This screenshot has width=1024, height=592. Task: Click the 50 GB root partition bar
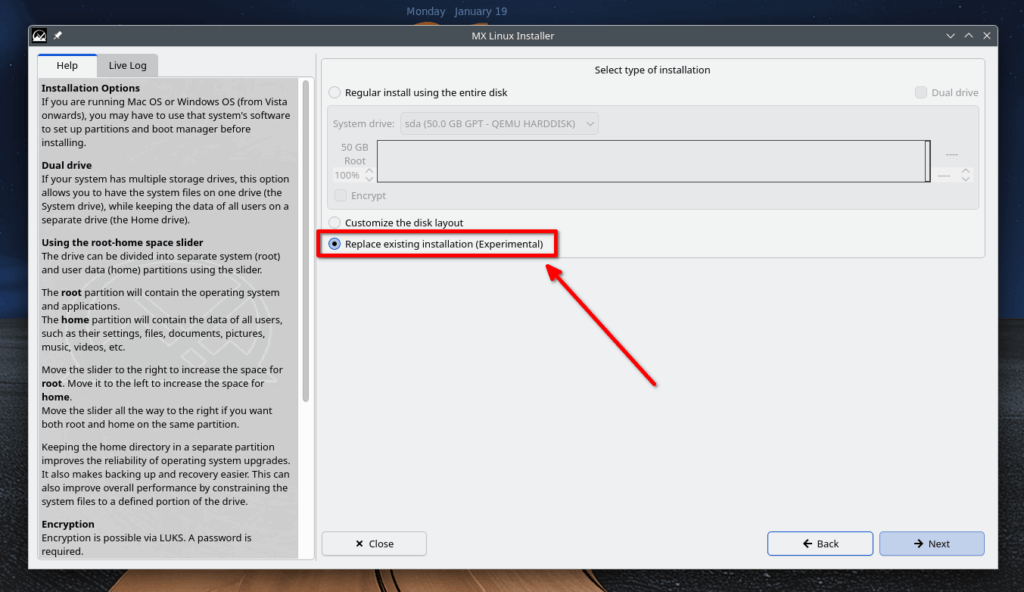(651, 161)
